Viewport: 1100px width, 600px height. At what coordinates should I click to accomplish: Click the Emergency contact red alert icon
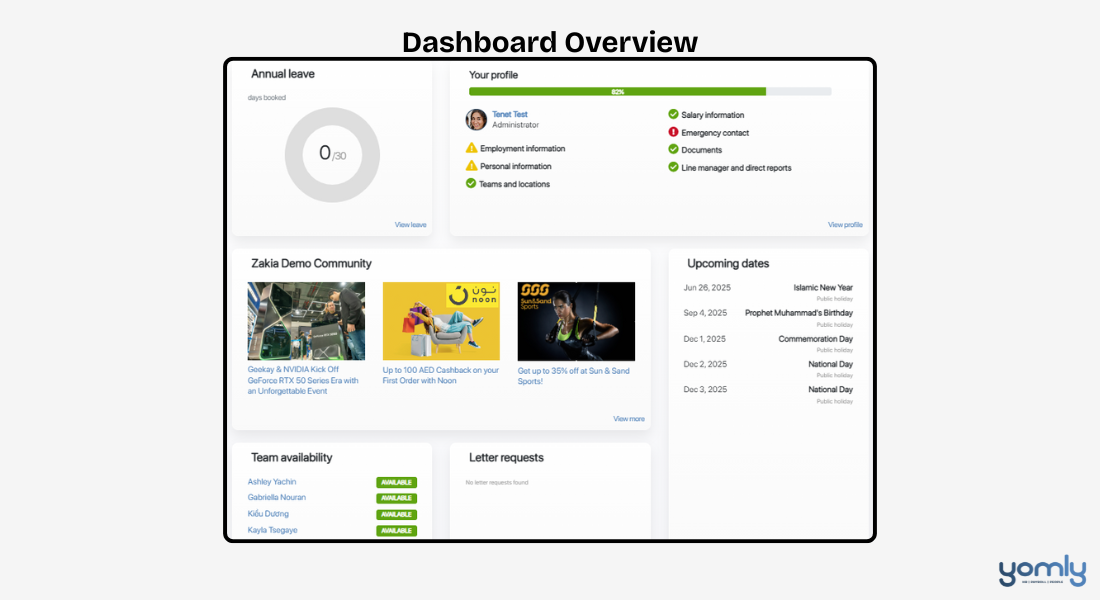[x=673, y=132]
